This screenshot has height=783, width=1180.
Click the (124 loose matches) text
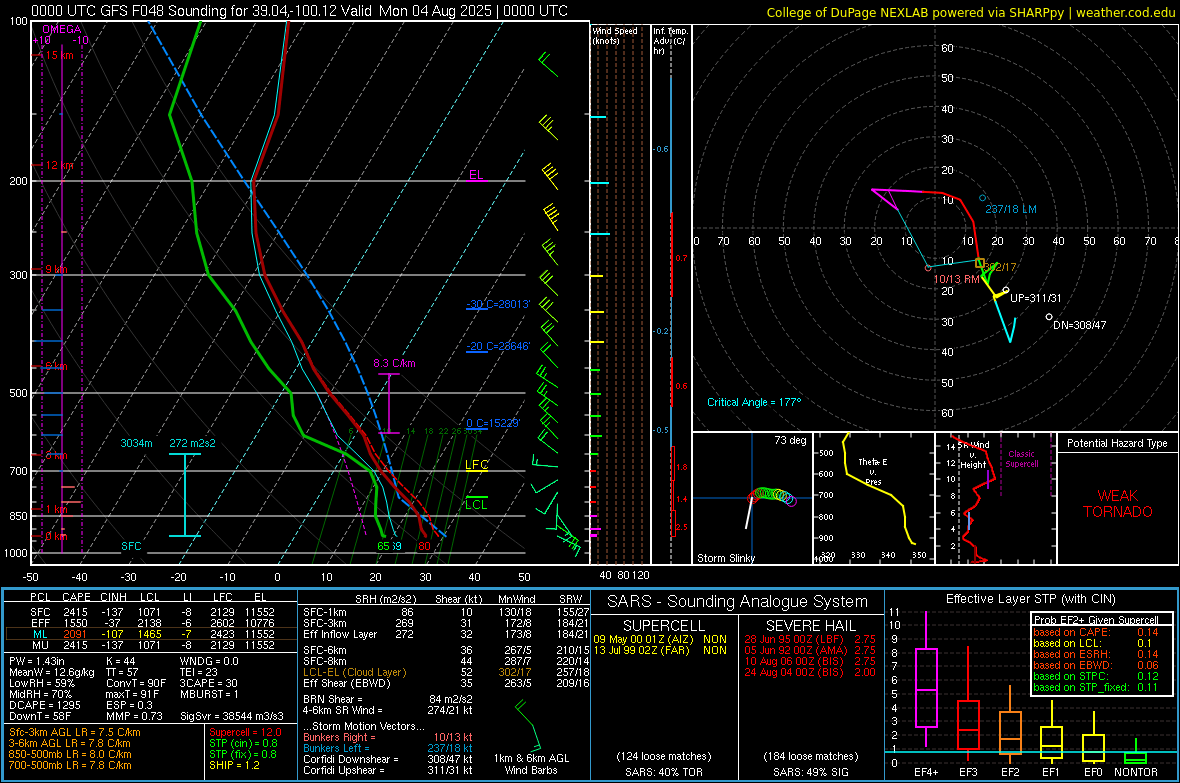(664, 757)
